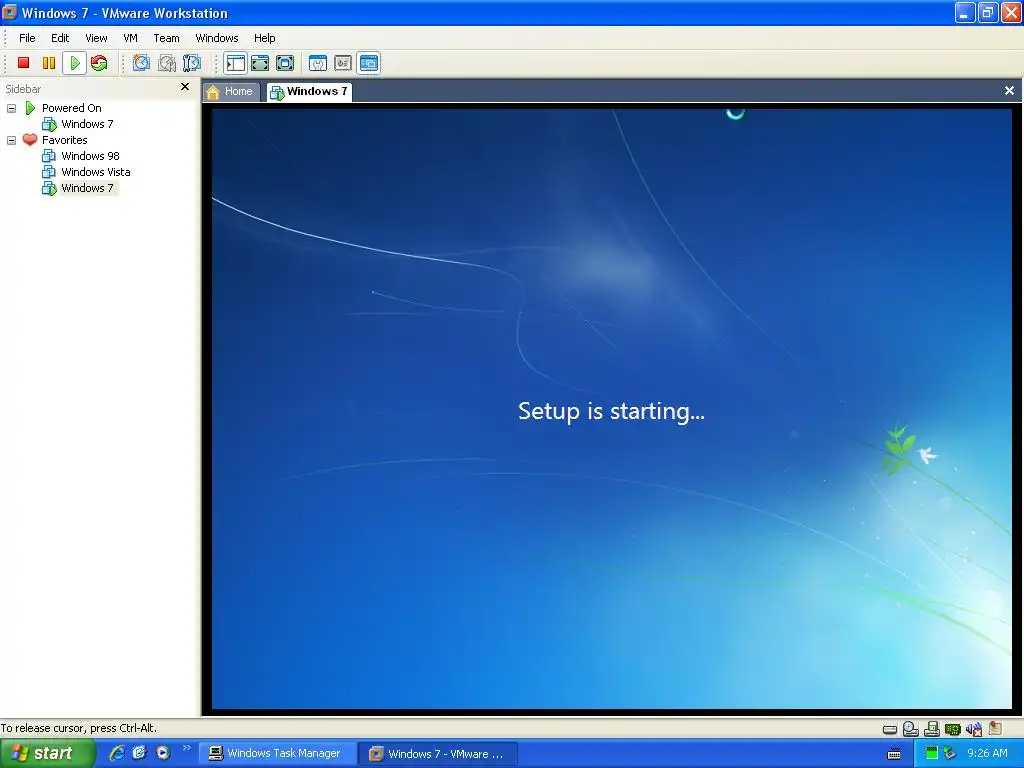Launch Windows Media Player from Quick Launch
1024x768 pixels.
click(x=163, y=753)
